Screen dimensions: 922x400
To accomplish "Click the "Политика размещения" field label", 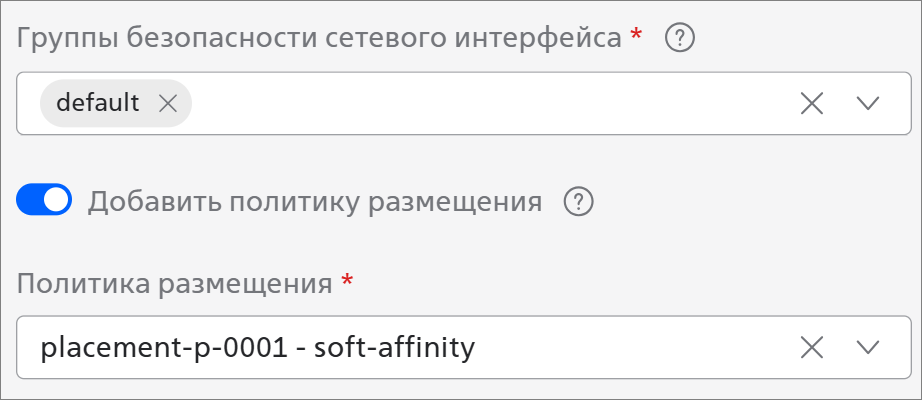I will tap(174, 283).
